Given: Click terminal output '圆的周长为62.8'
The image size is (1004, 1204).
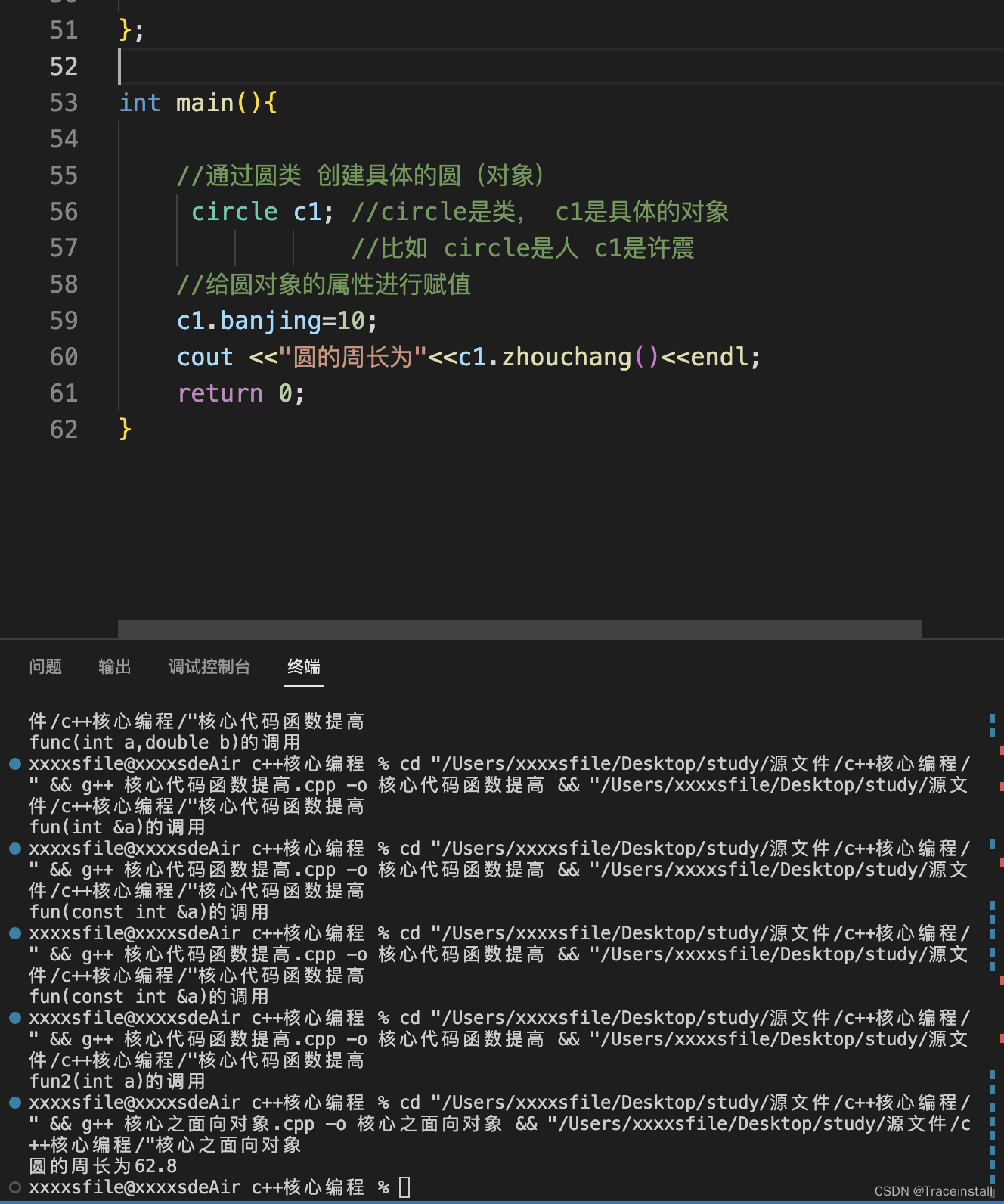Looking at the screenshot, I should [103, 1166].
